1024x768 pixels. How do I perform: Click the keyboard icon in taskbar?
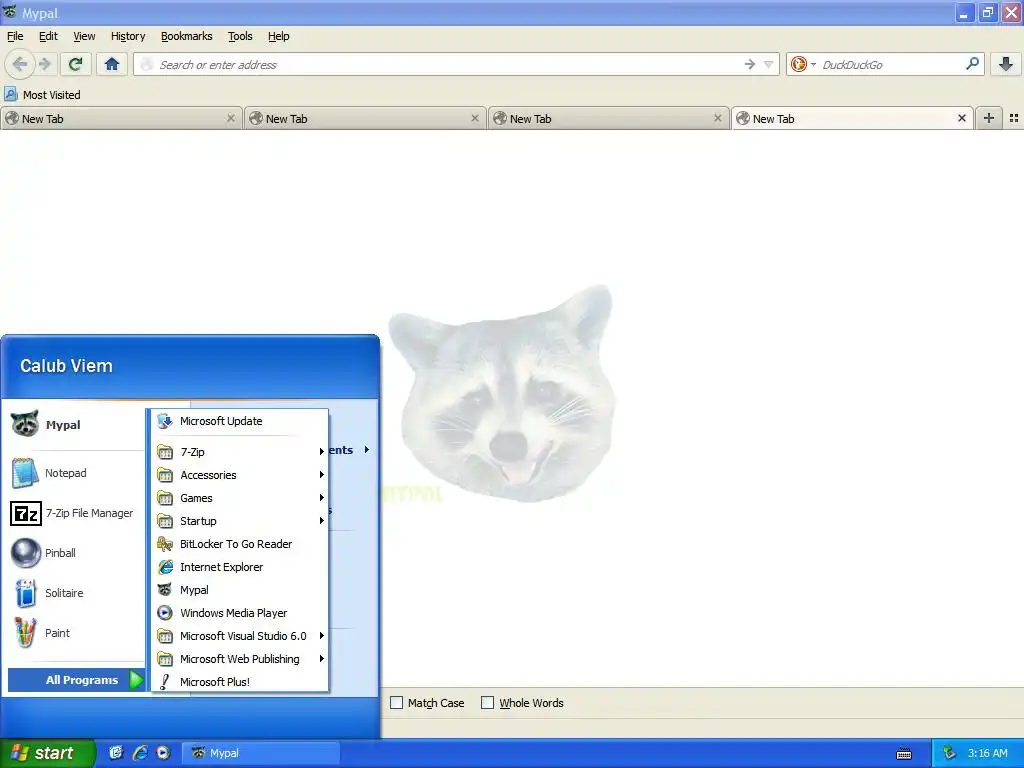coord(904,754)
